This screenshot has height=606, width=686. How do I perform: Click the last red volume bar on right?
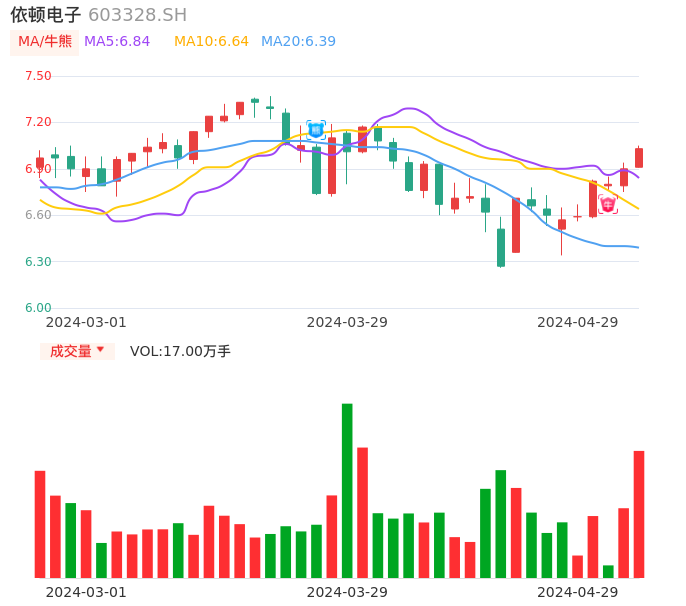click(x=638, y=514)
